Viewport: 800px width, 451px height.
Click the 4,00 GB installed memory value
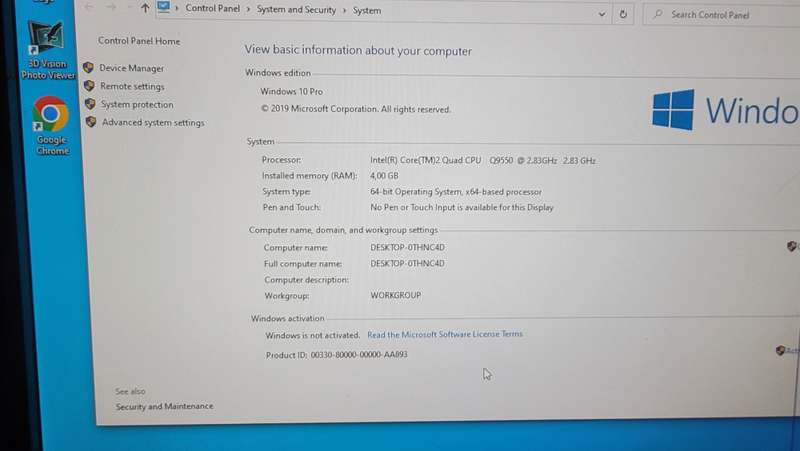pyautogui.click(x=384, y=176)
